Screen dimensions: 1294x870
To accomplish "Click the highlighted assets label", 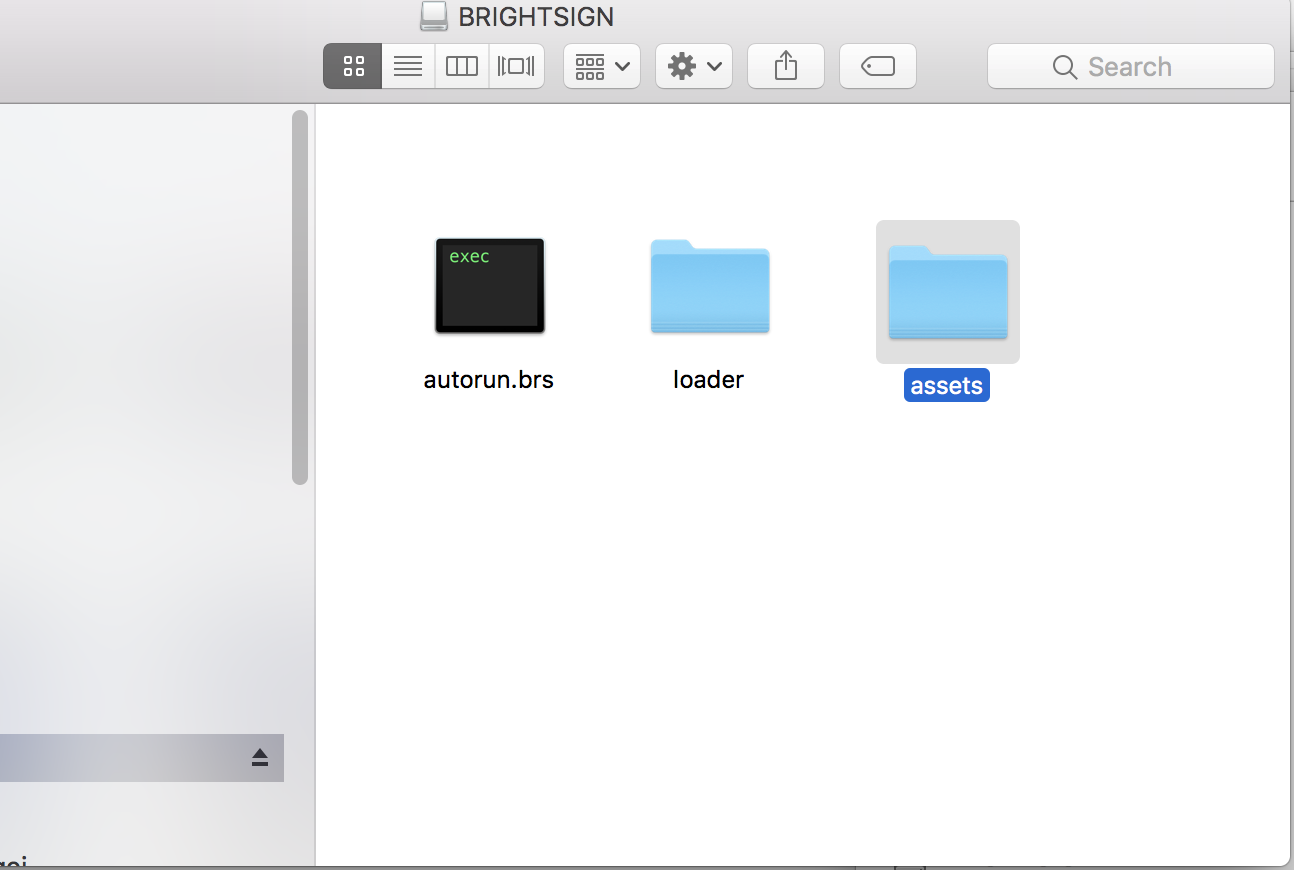I will coord(947,386).
